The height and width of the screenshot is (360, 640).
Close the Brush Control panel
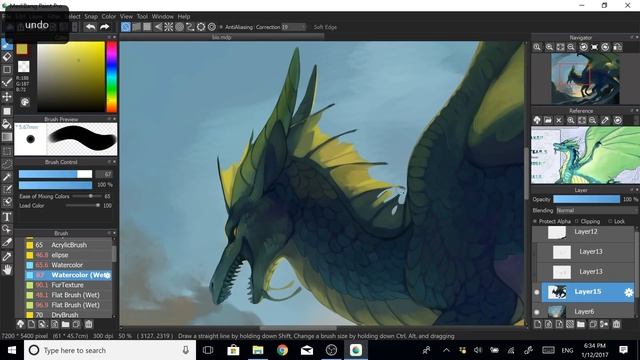click(114, 162)
